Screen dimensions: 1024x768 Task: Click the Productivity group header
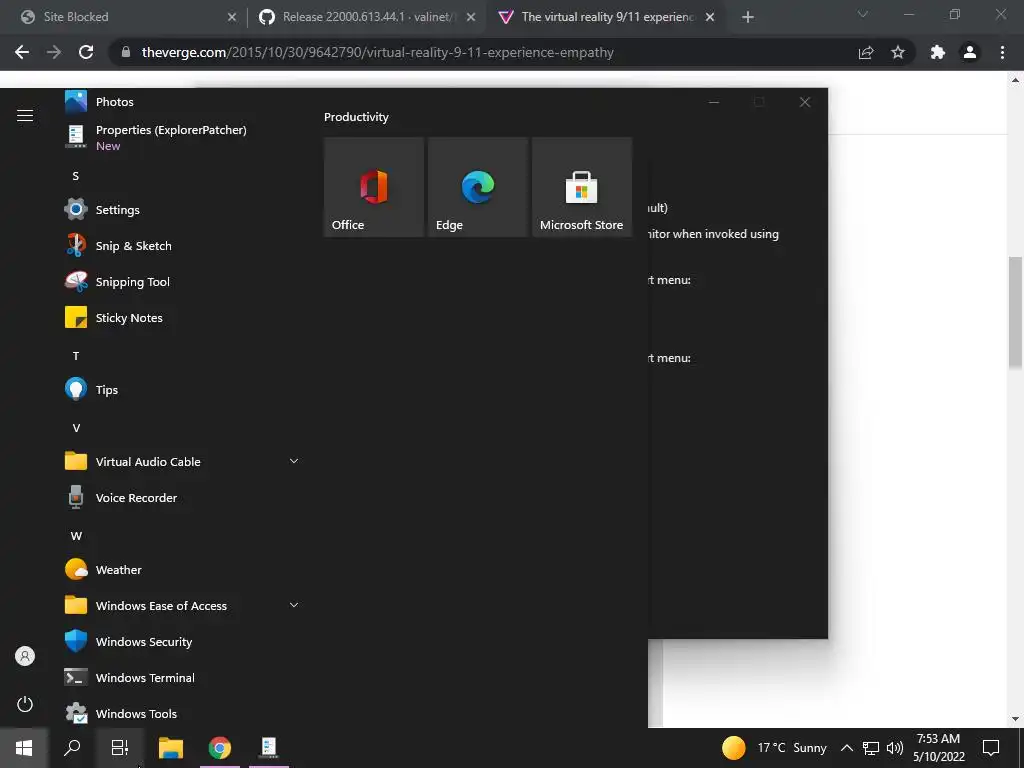[356, 117]
